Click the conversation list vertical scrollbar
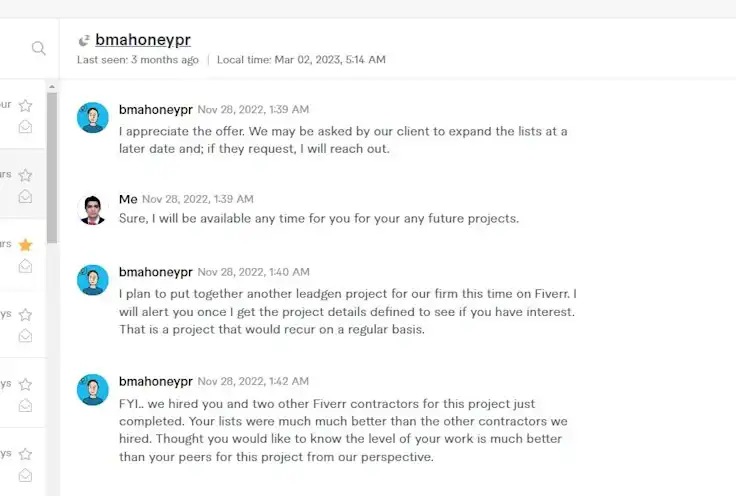Image resolution: width=736 pixels, height=496 pixels. coord(52,160)
